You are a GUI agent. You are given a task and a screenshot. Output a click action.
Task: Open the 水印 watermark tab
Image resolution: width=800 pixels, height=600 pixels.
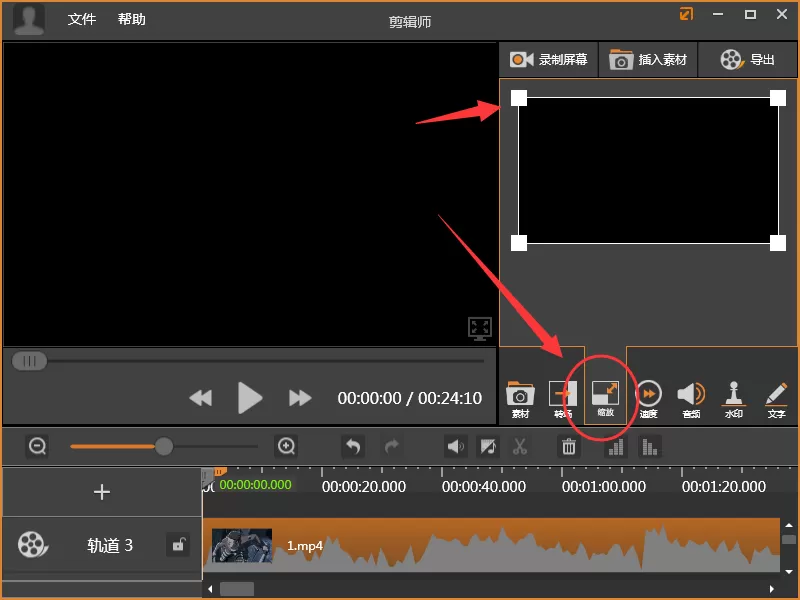(x=734, y=400)
